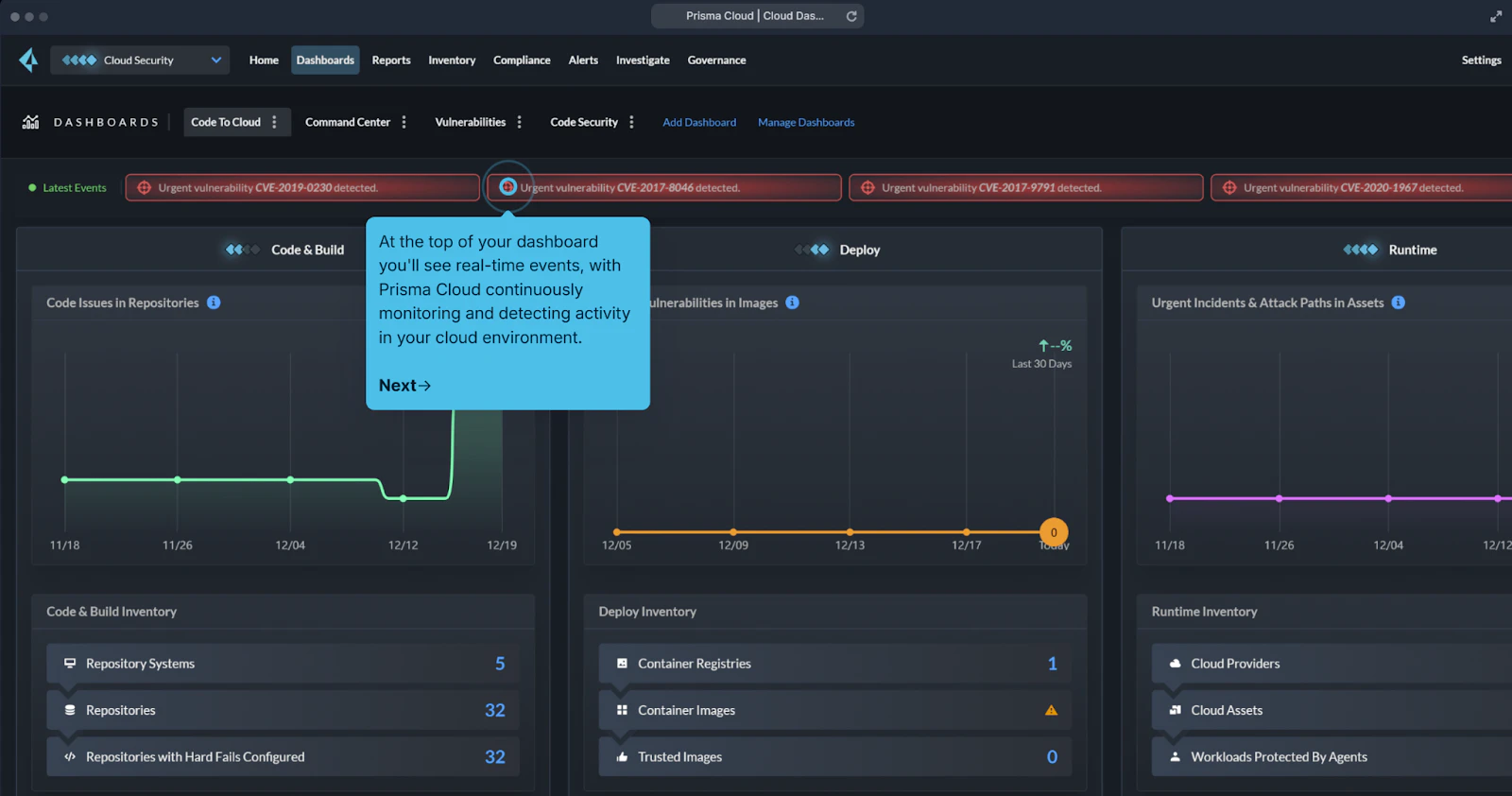Screen dimensions: 1512x796
Task: Click the Deploy stage diamonds icon
Action: point(812,250)
